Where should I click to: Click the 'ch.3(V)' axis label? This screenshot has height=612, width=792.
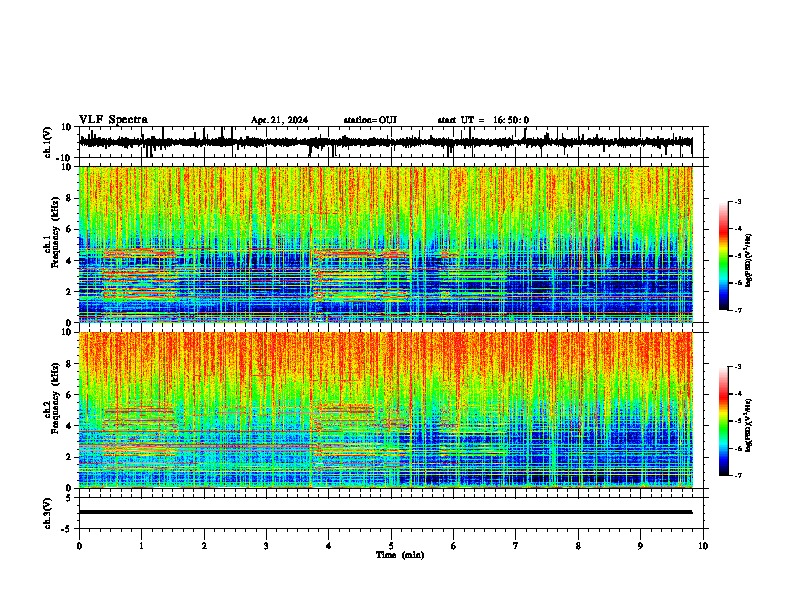pos(48,513)
